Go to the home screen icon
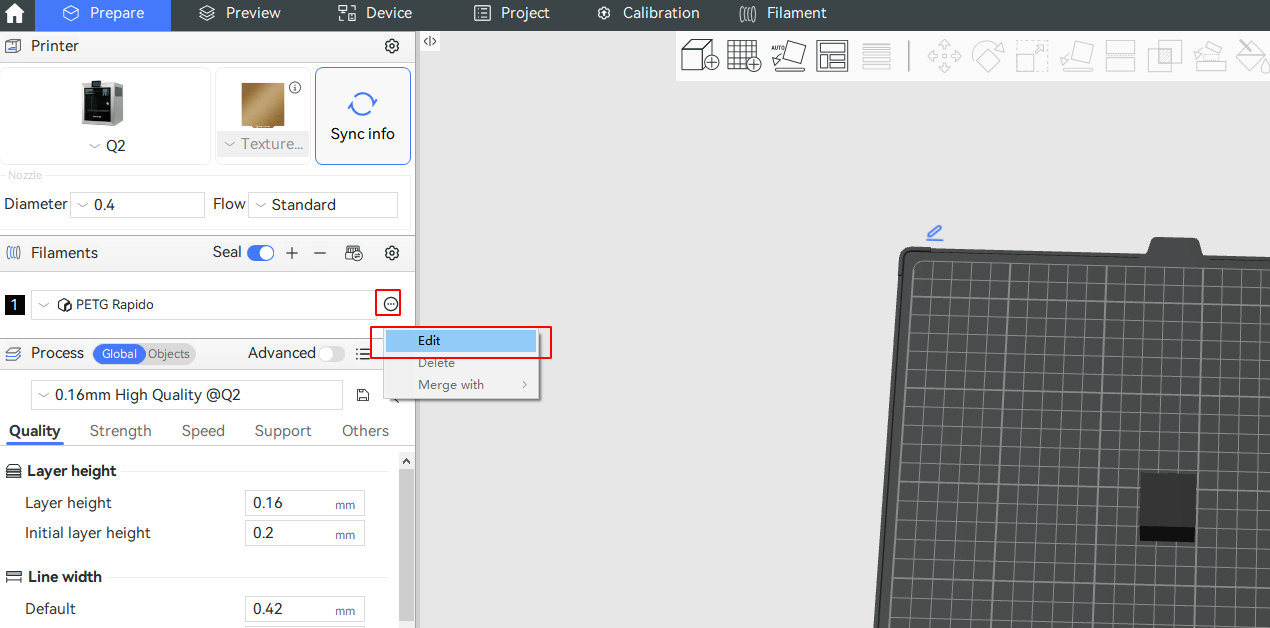This screenshot has width=1270, height=628. 15,14
